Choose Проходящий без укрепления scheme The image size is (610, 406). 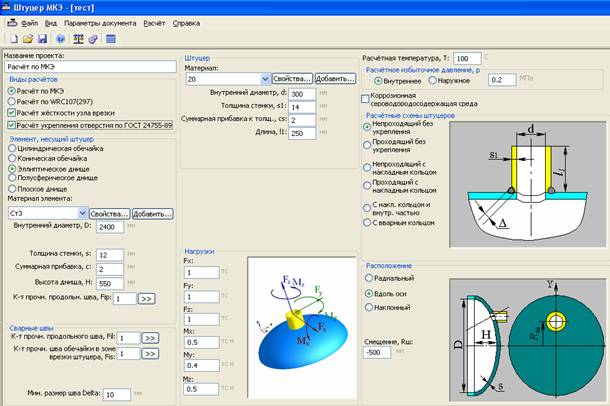(x=367, y=145)
